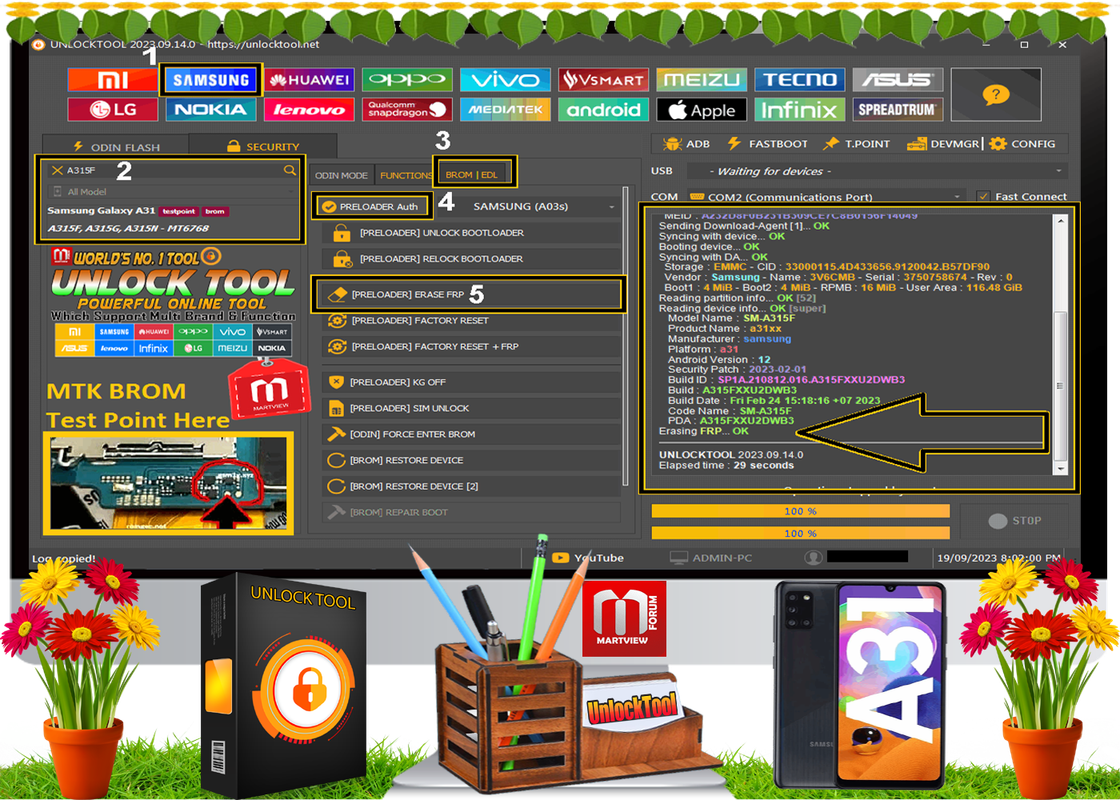This screenshot has height=800, width=1120.
Task: Click [PRELOADER] RELOCK BOOTLOADER
Action: coord(471,259)
